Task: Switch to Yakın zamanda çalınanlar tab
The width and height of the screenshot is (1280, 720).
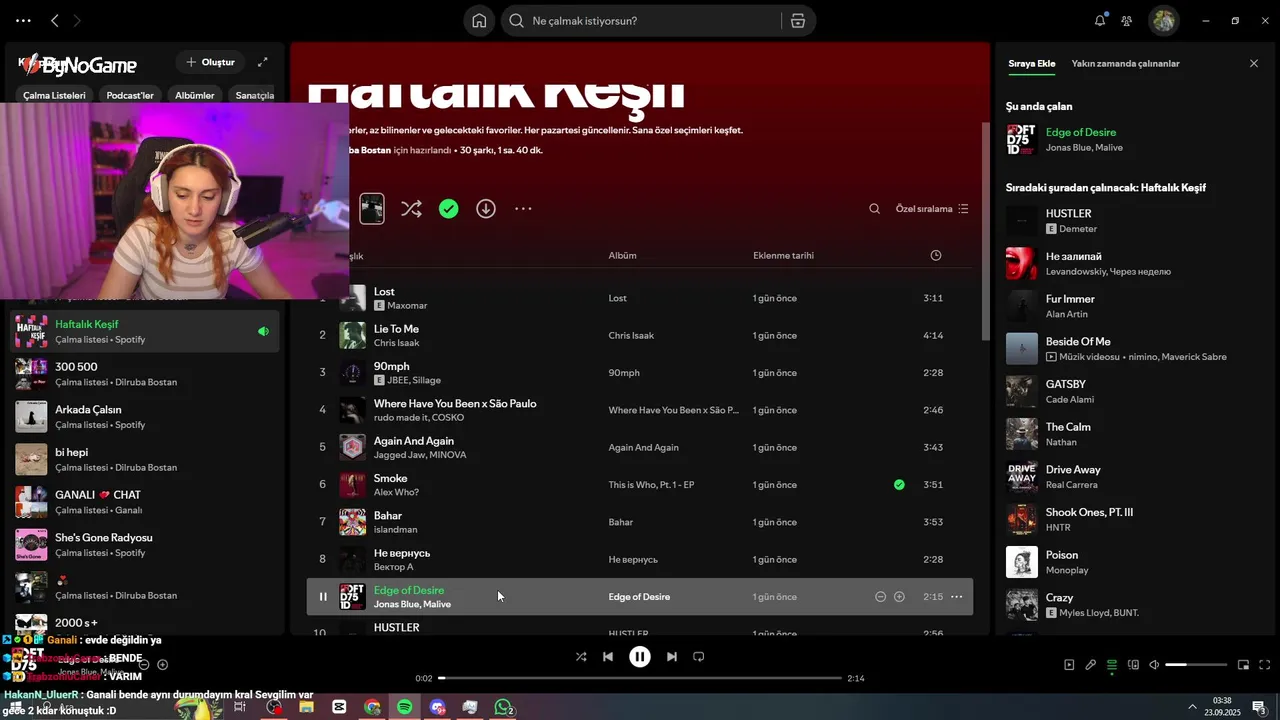Action: (x=1125, y=63)
